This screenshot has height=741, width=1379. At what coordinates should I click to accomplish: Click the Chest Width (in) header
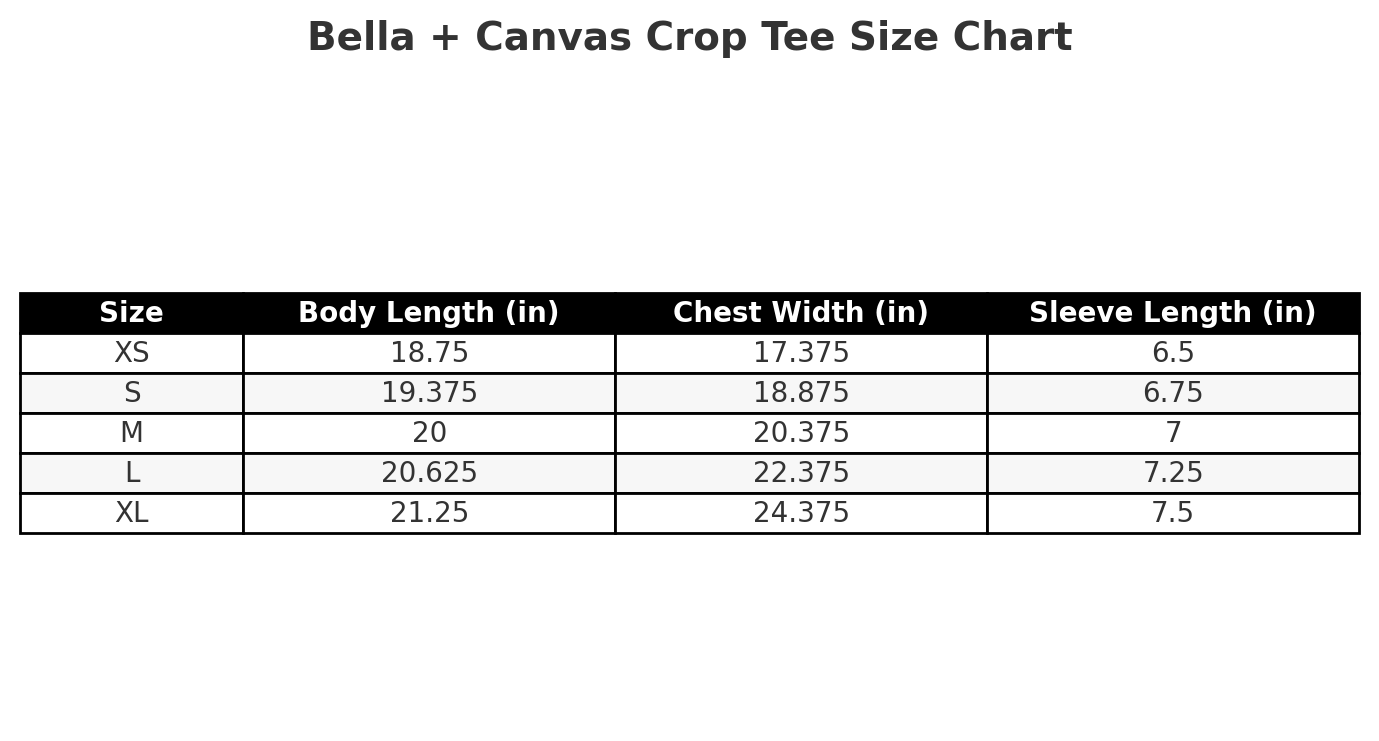coord(801,313)
